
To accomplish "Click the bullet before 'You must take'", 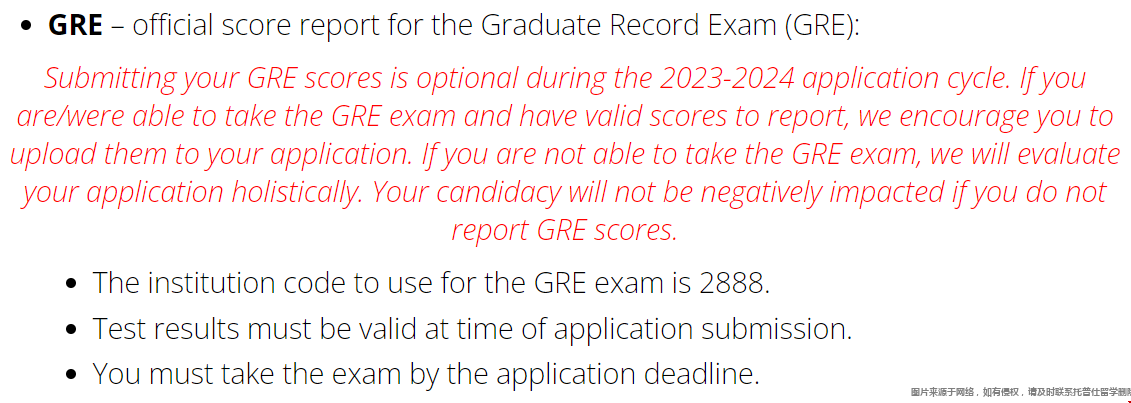I will (71, 375).
